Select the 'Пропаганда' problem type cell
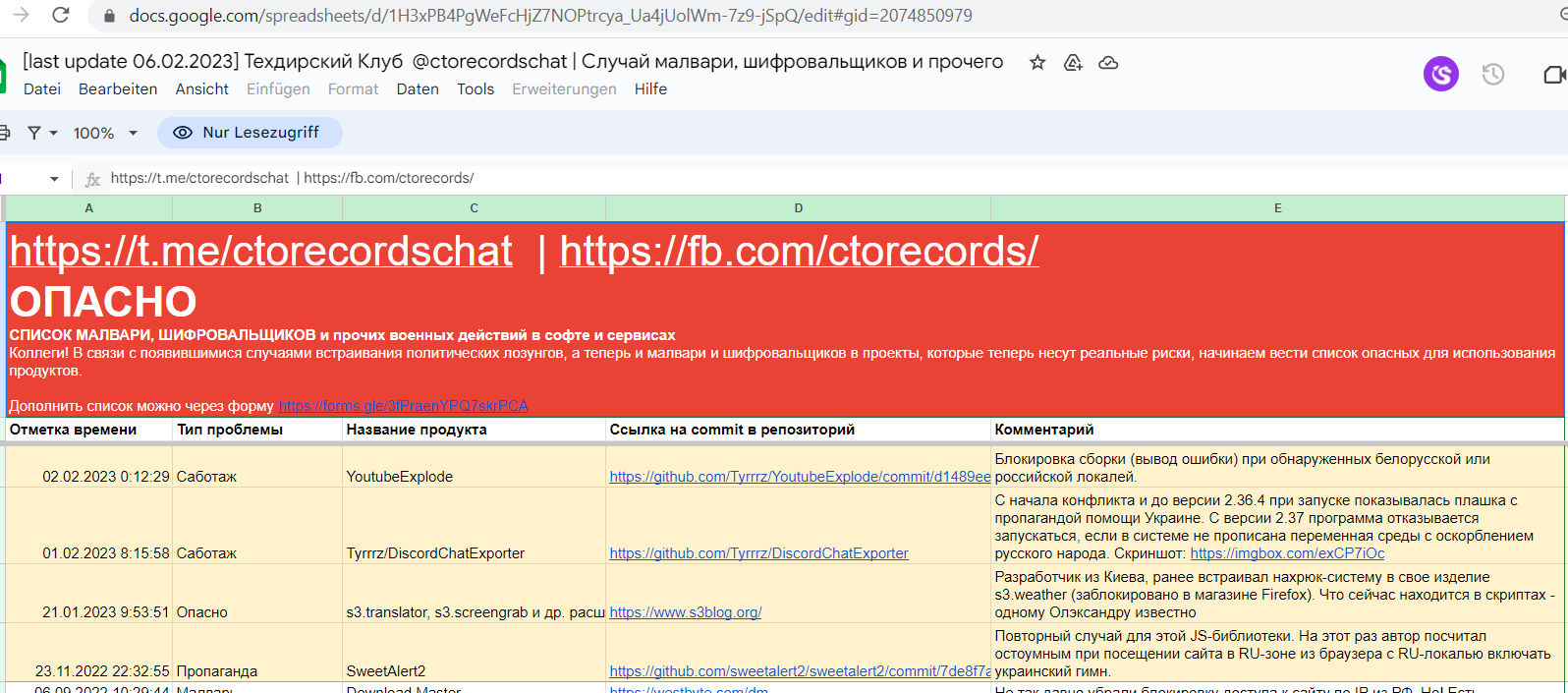This screenshot has width=1568, height=693. point(257,653)
